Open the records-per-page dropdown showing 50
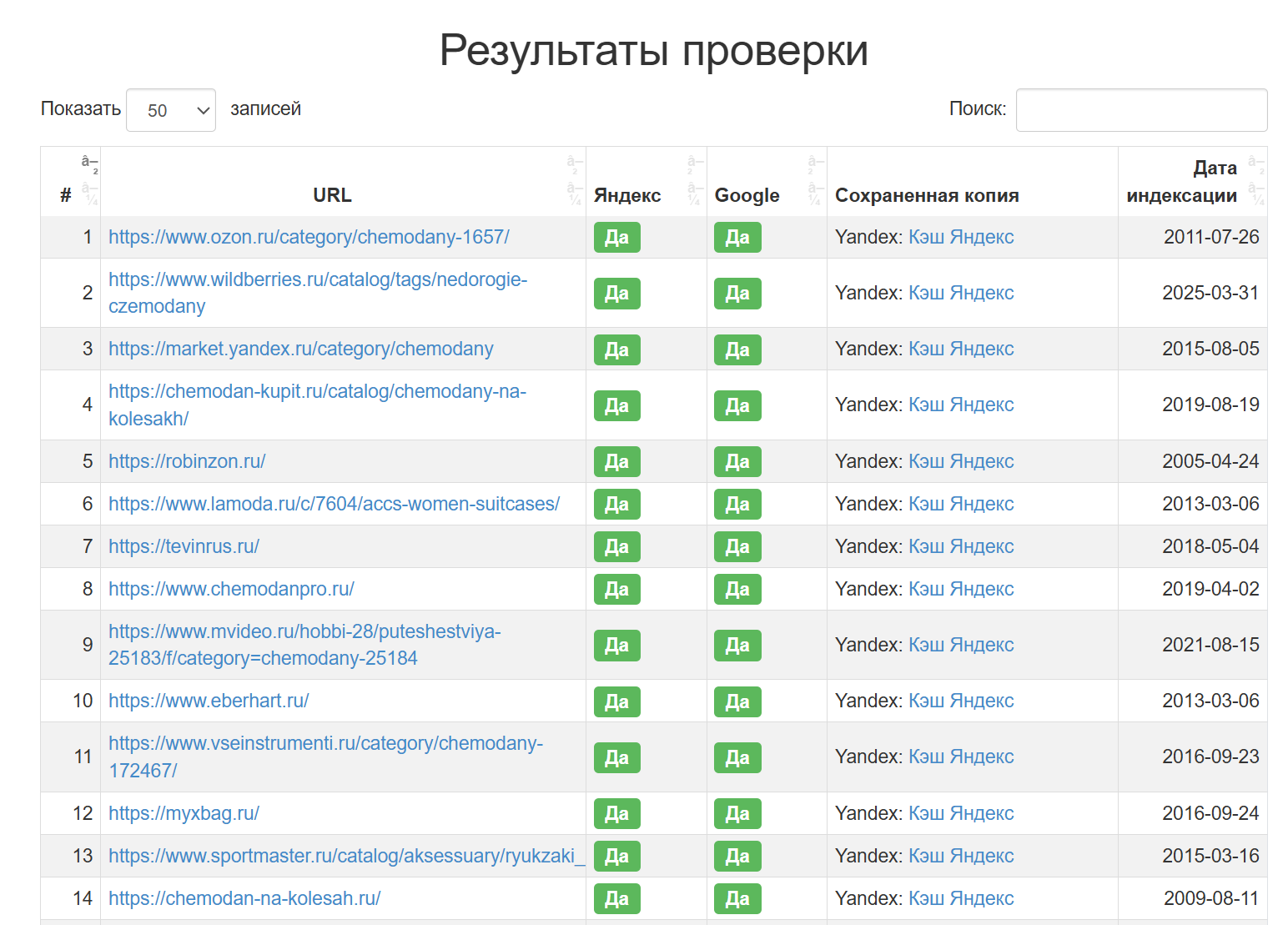1288x925 pixels. coord(171,110)
